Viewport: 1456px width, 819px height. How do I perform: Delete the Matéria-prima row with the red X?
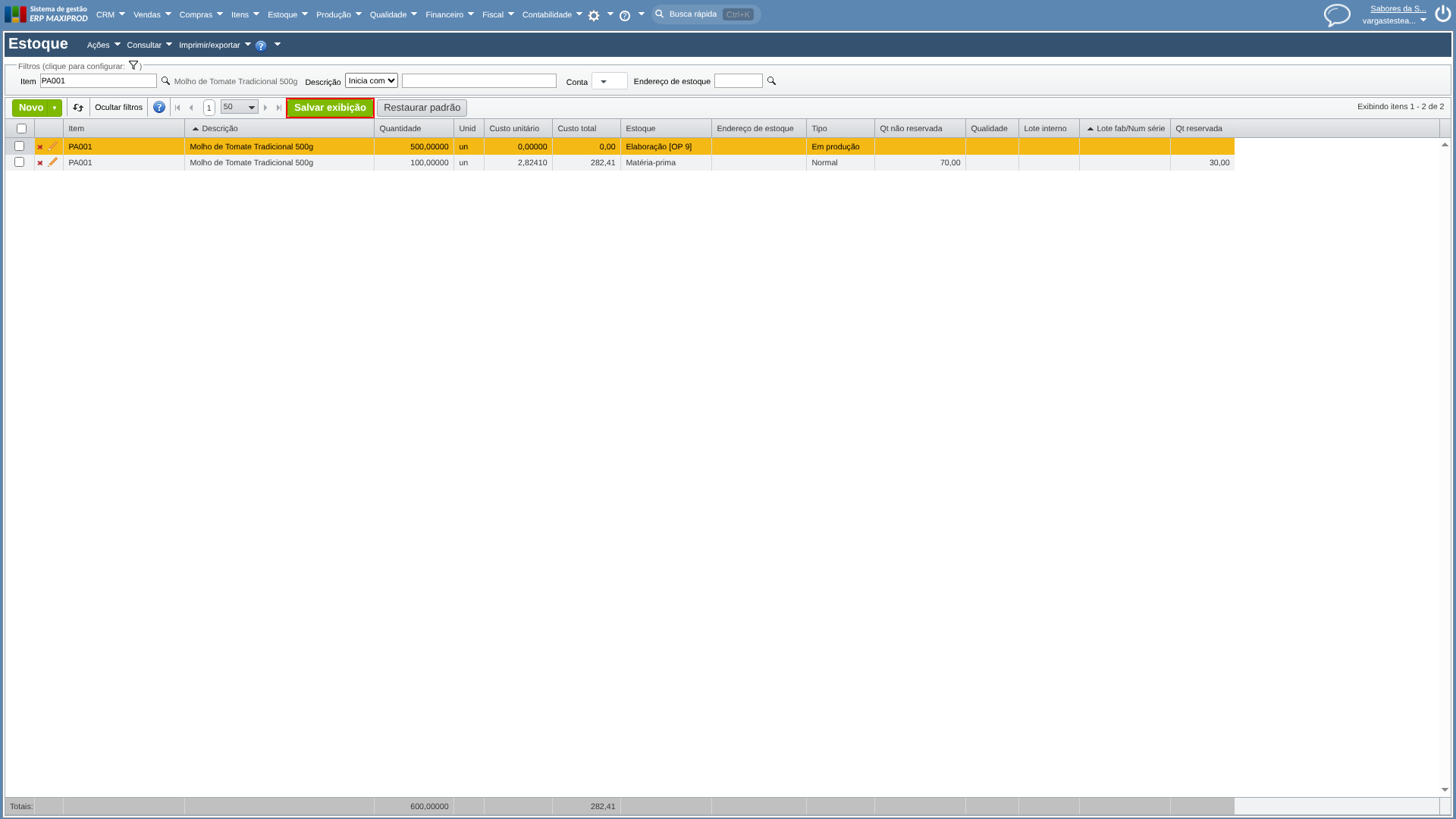40,163
